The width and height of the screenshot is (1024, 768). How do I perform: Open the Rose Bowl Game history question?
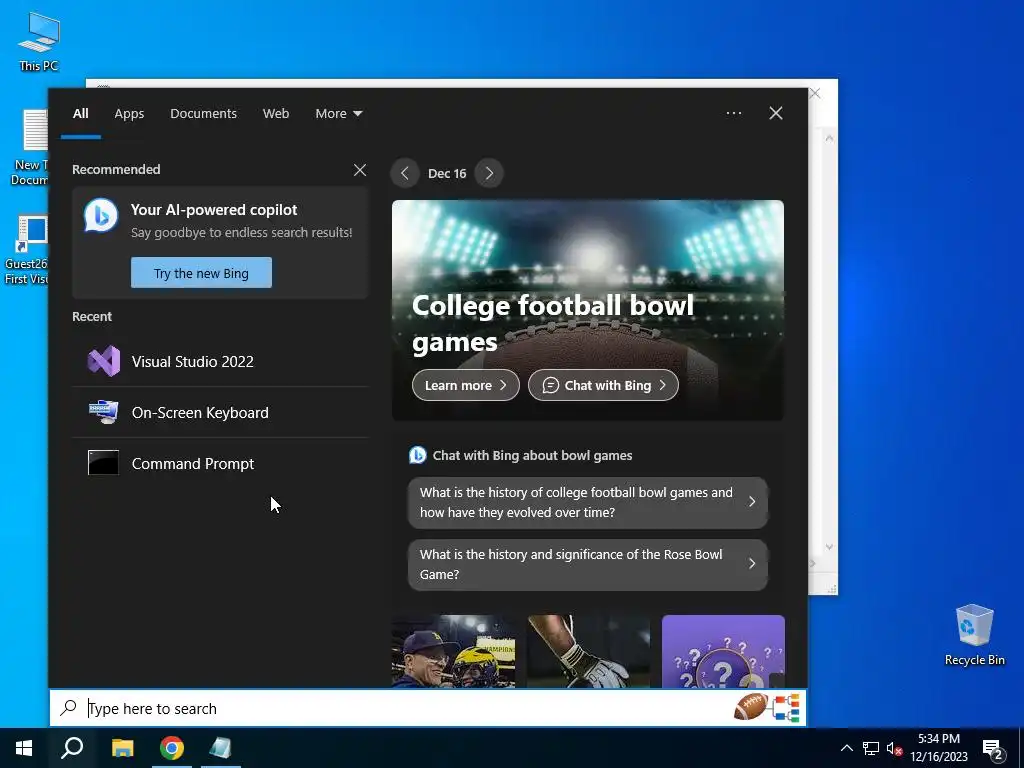click(588, 564)
